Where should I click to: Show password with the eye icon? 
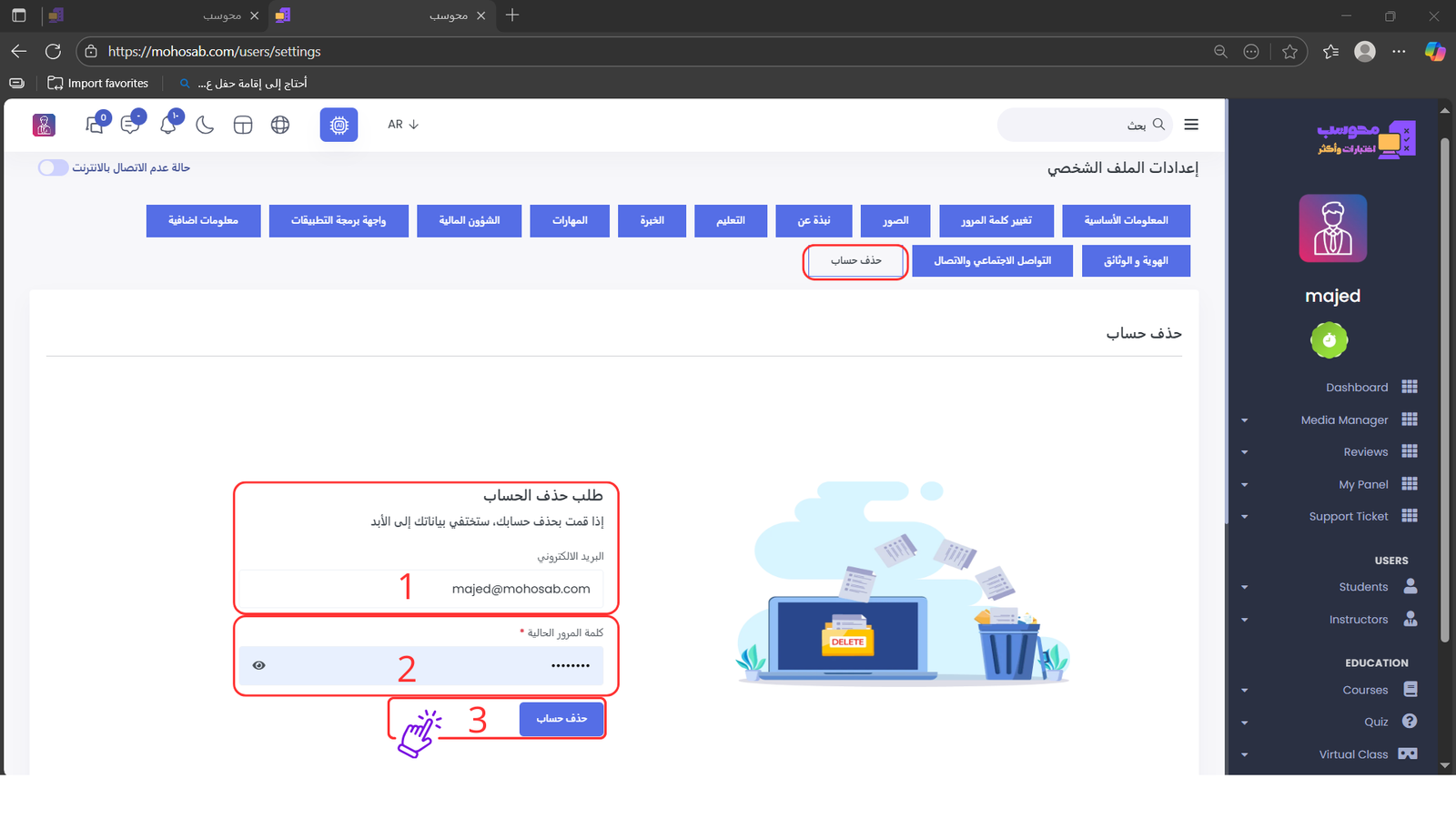click(x=259, y=665)
